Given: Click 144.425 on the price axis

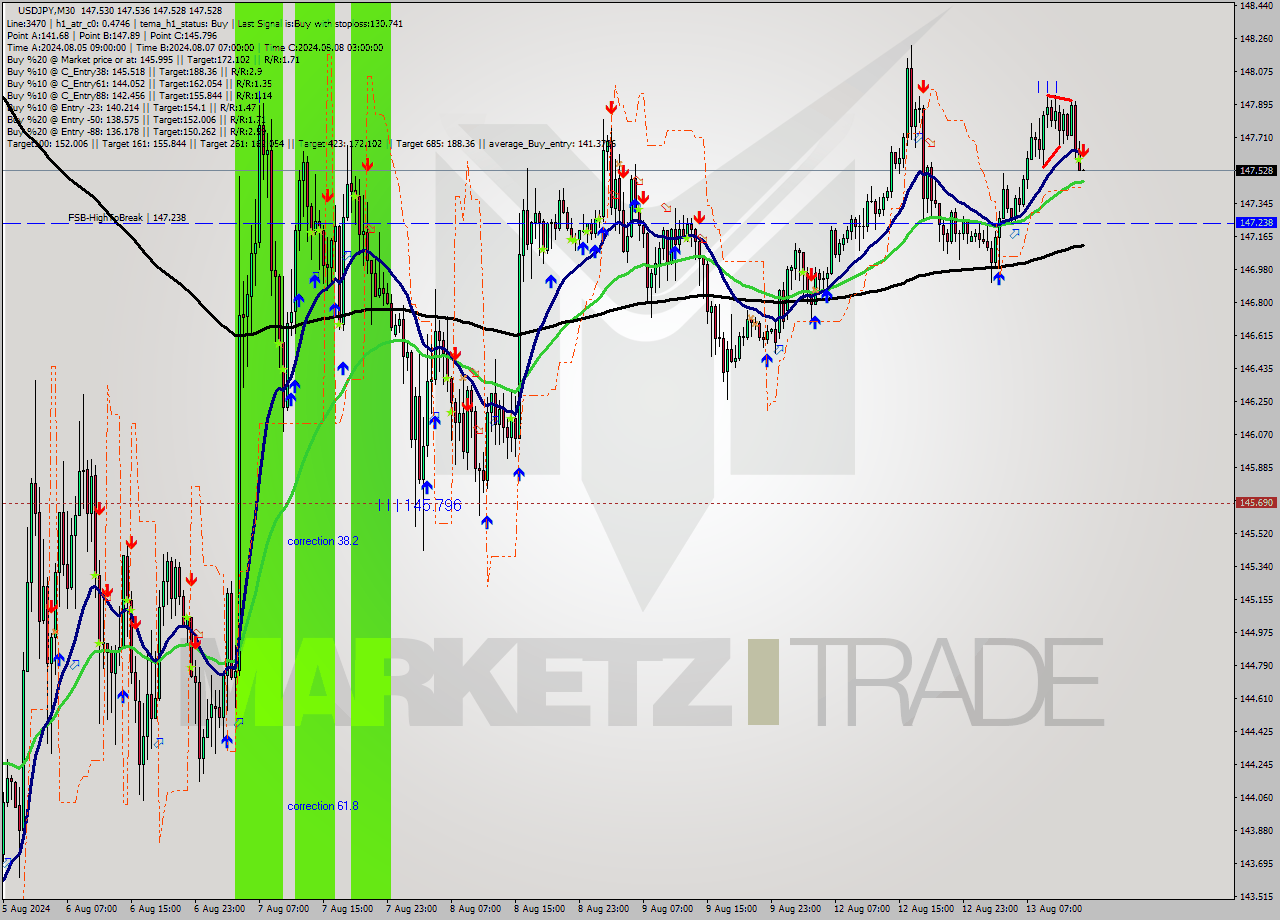Looking at the screenshot, I should (x=1256, y=732).
